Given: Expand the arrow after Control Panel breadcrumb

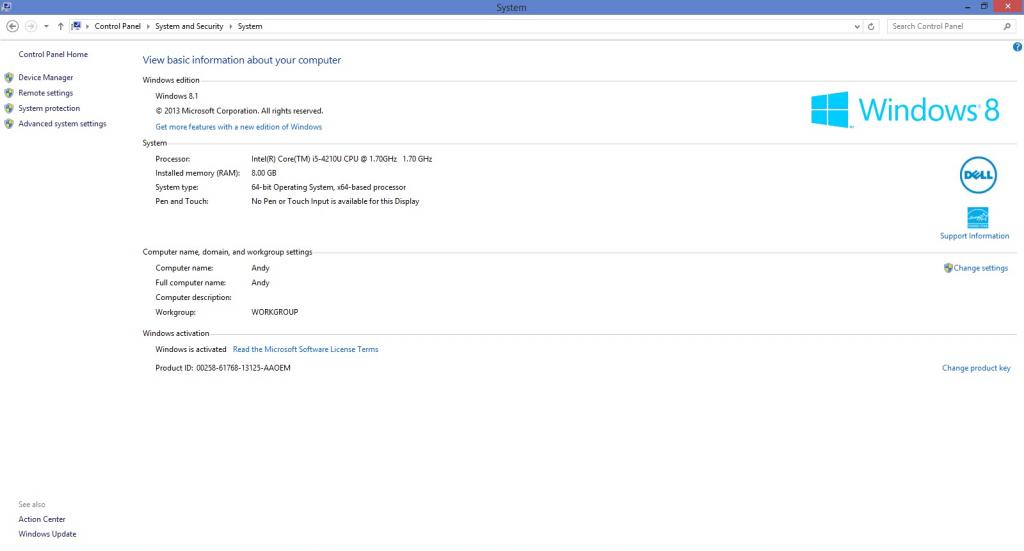Looking at the screenshot, I should (x=148, y=26).
